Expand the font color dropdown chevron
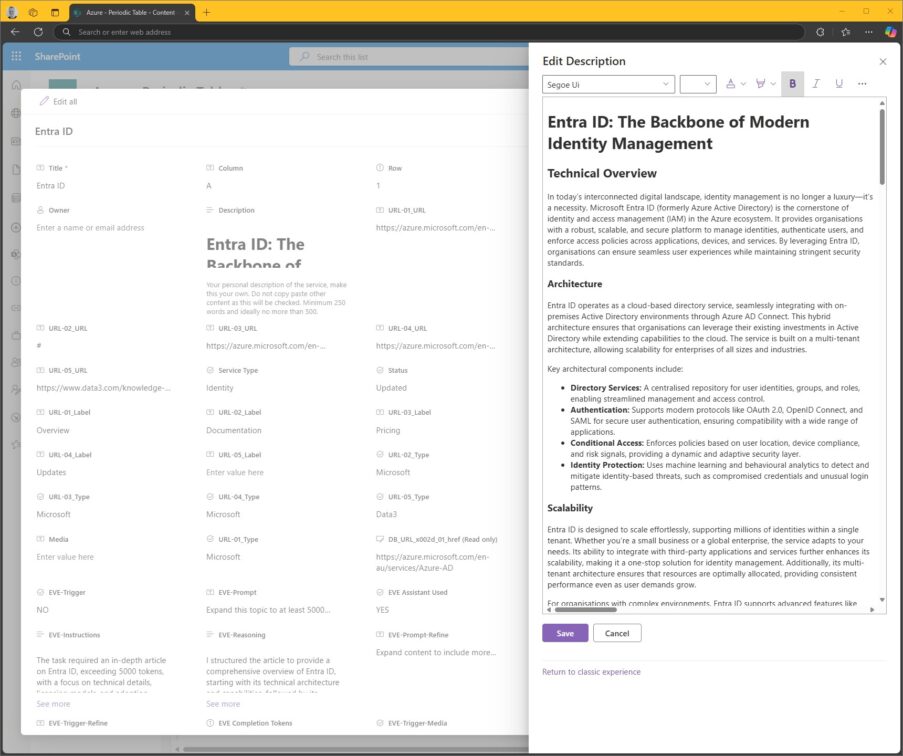Screen dimensions: 903x756 [745, 84]
